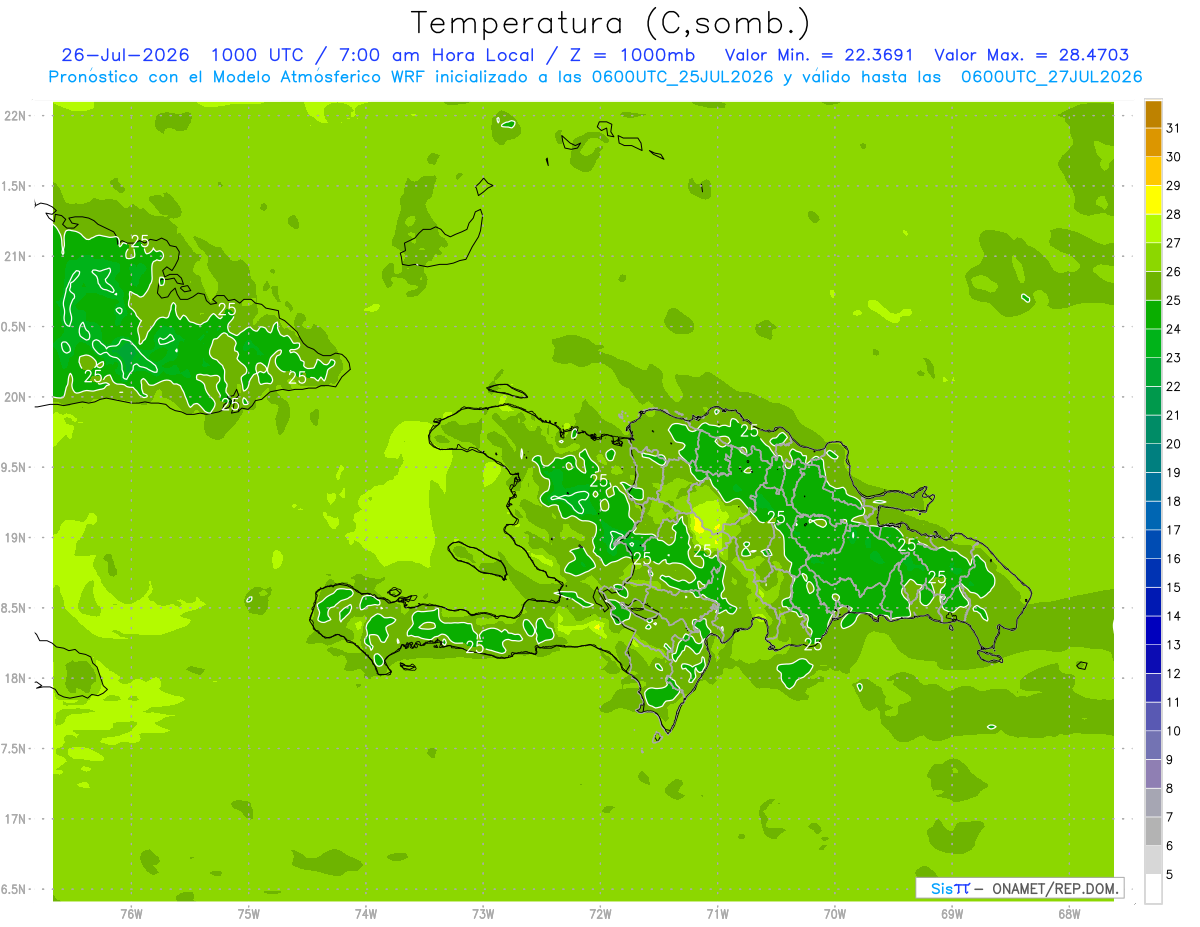Select the date text '26-Jul-2026'
1200x927 pixels.
pyautogui.click(x=127, y=55)
